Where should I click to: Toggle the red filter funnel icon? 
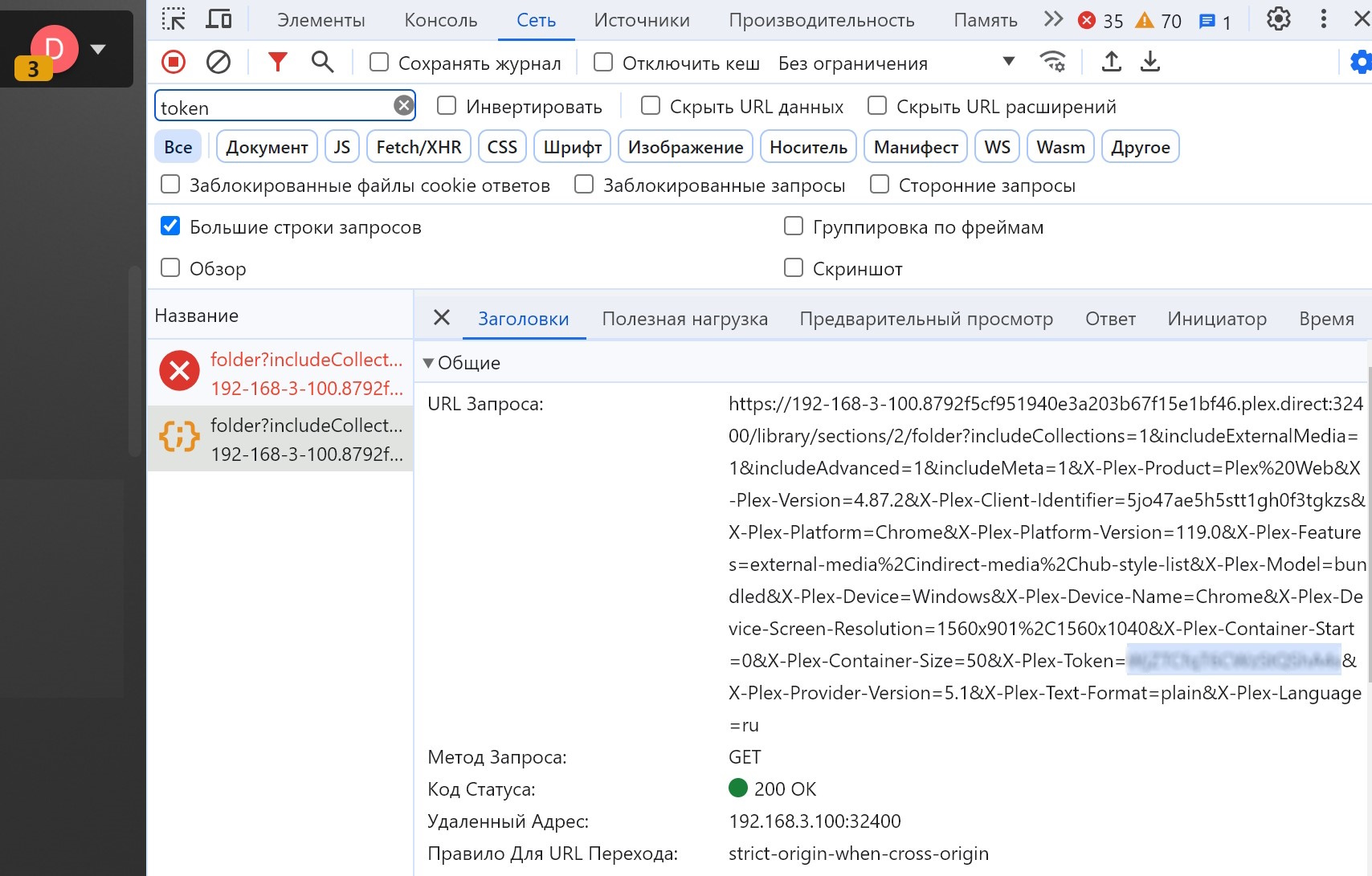(x=277, y=62)
